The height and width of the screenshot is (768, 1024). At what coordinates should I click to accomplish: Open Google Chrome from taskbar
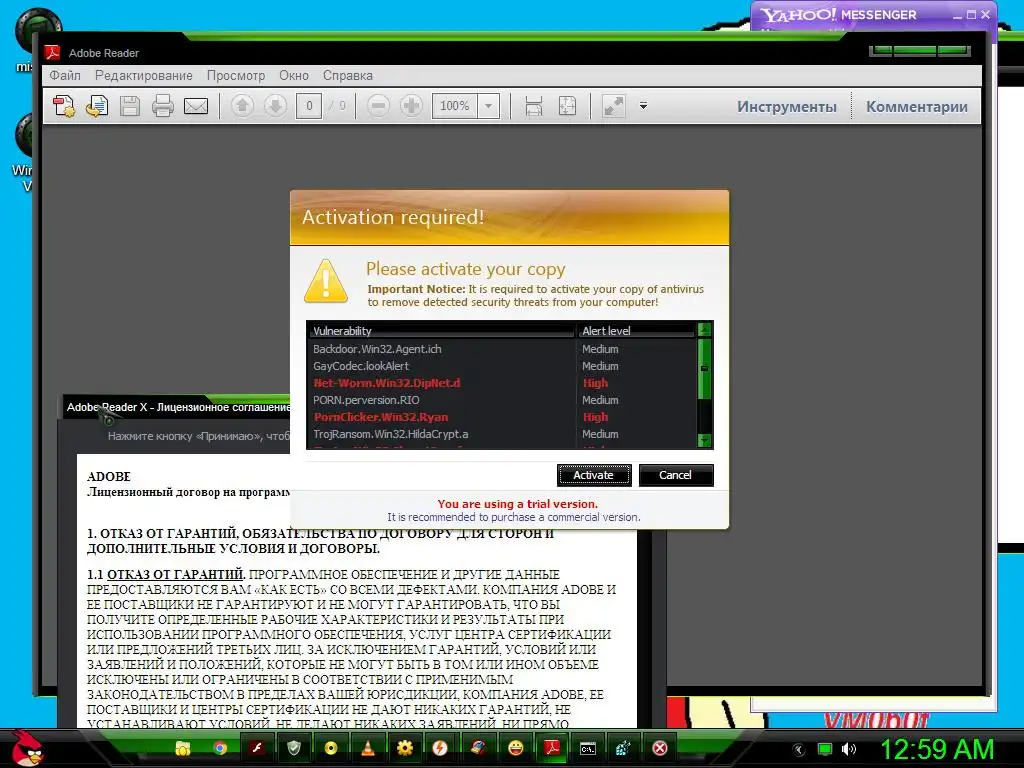tap(220, 748)
